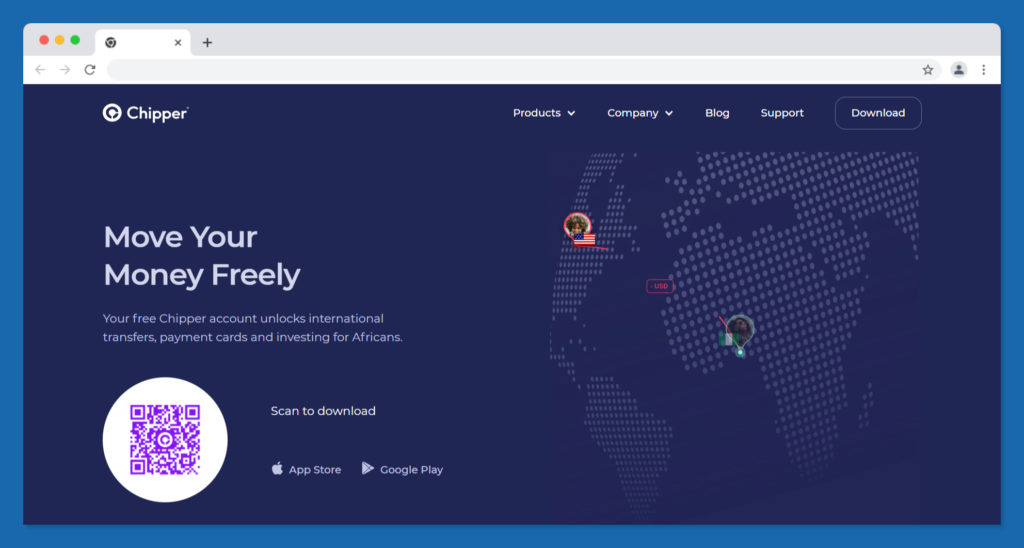Click the Download button in the header
1024x548 pixels.
878,113
